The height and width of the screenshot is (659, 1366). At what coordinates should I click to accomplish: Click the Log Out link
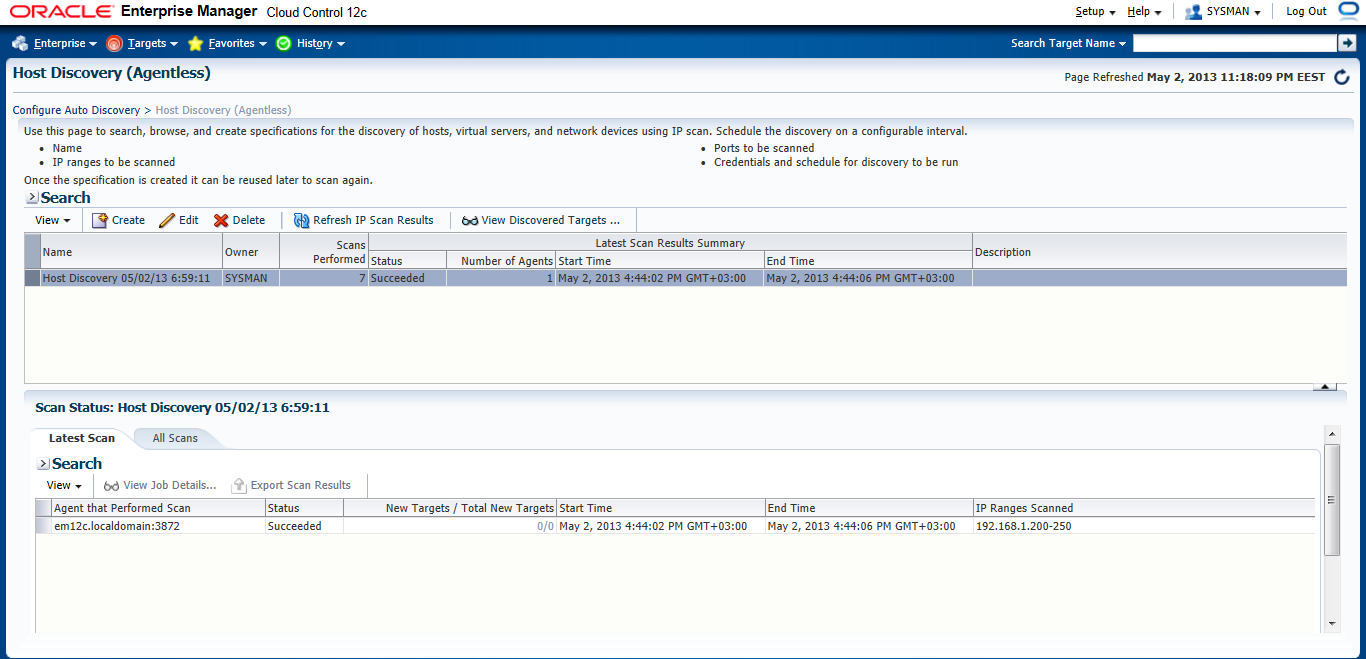[x=1306, y=12]
